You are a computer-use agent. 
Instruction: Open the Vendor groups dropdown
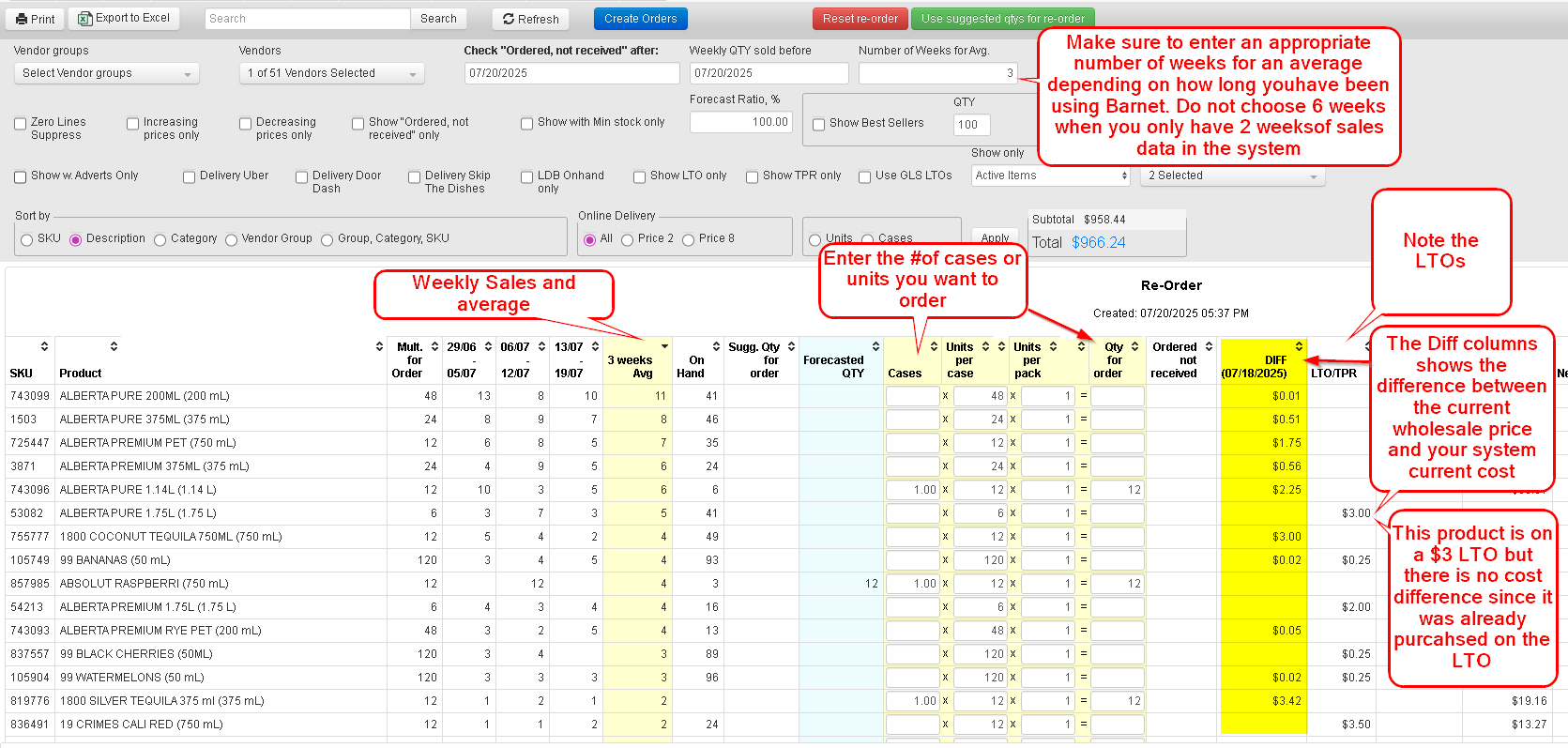coord(106,73)
